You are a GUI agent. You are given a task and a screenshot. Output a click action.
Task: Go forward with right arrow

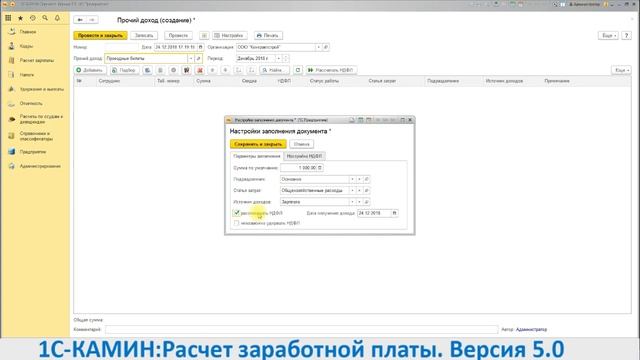pyautogui.click(x=92, y=20)
